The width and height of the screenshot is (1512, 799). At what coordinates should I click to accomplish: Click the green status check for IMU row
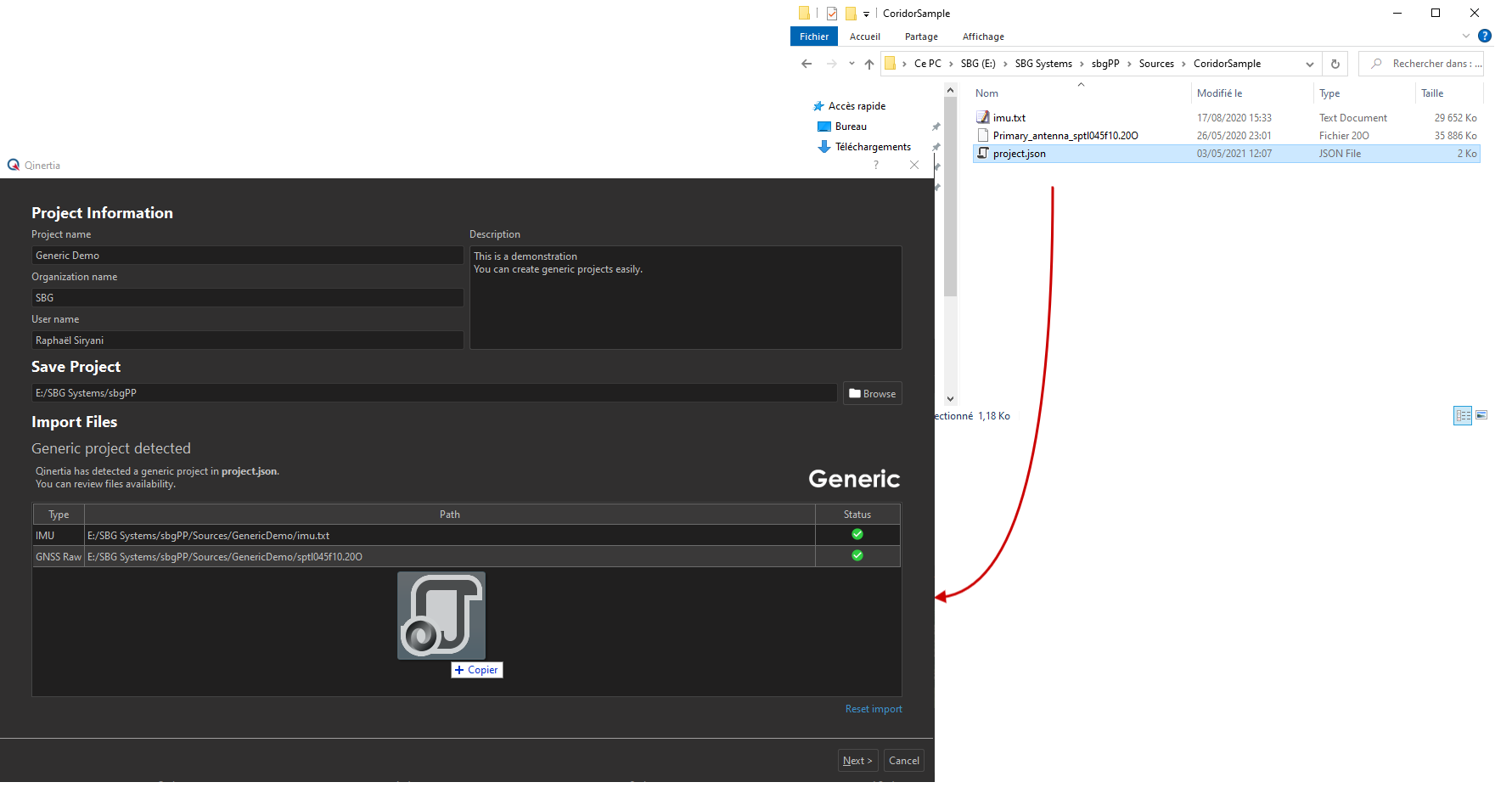click(857, 534)
